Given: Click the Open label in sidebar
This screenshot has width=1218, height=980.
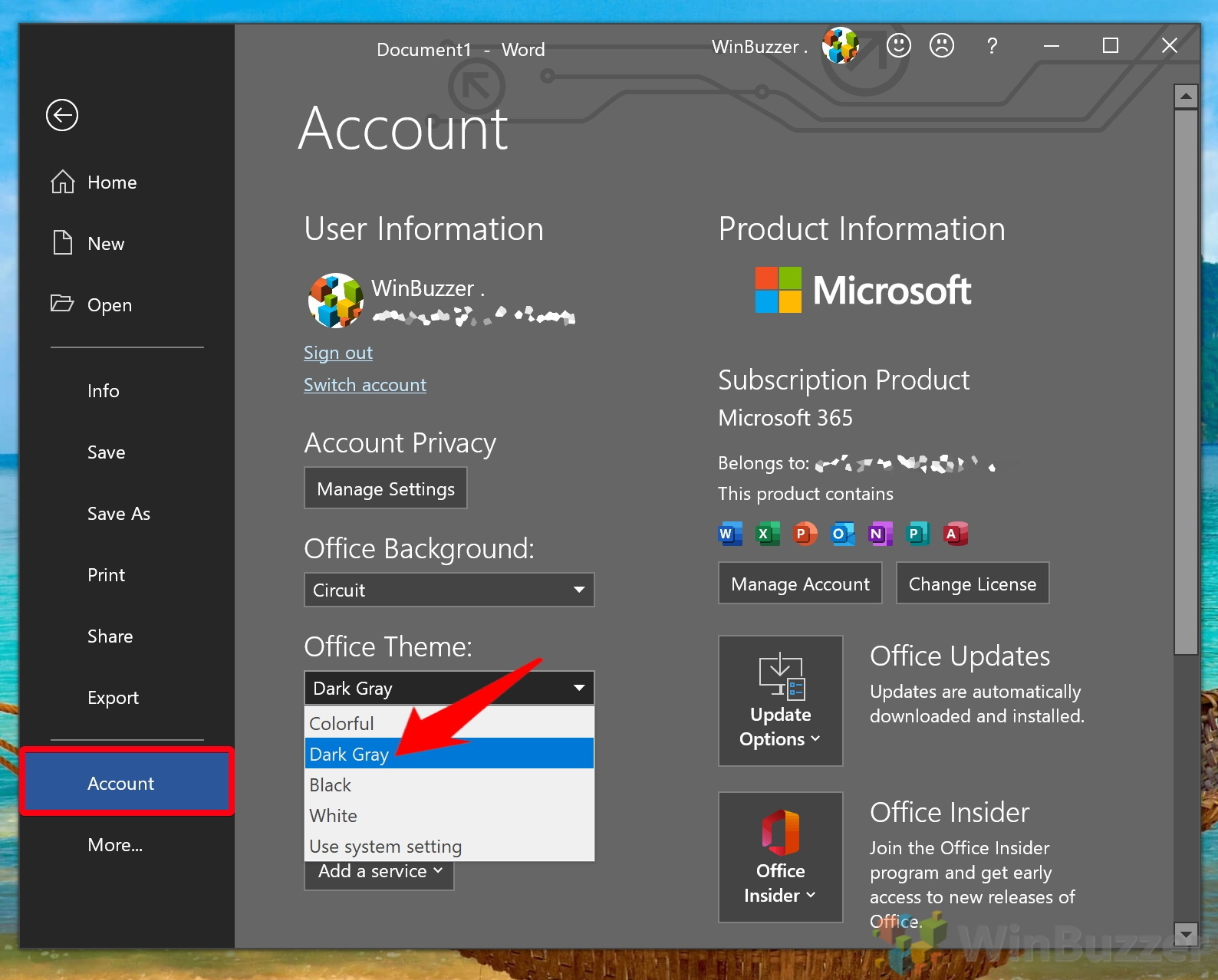Looking at the screenshot, I should (110, 305).
